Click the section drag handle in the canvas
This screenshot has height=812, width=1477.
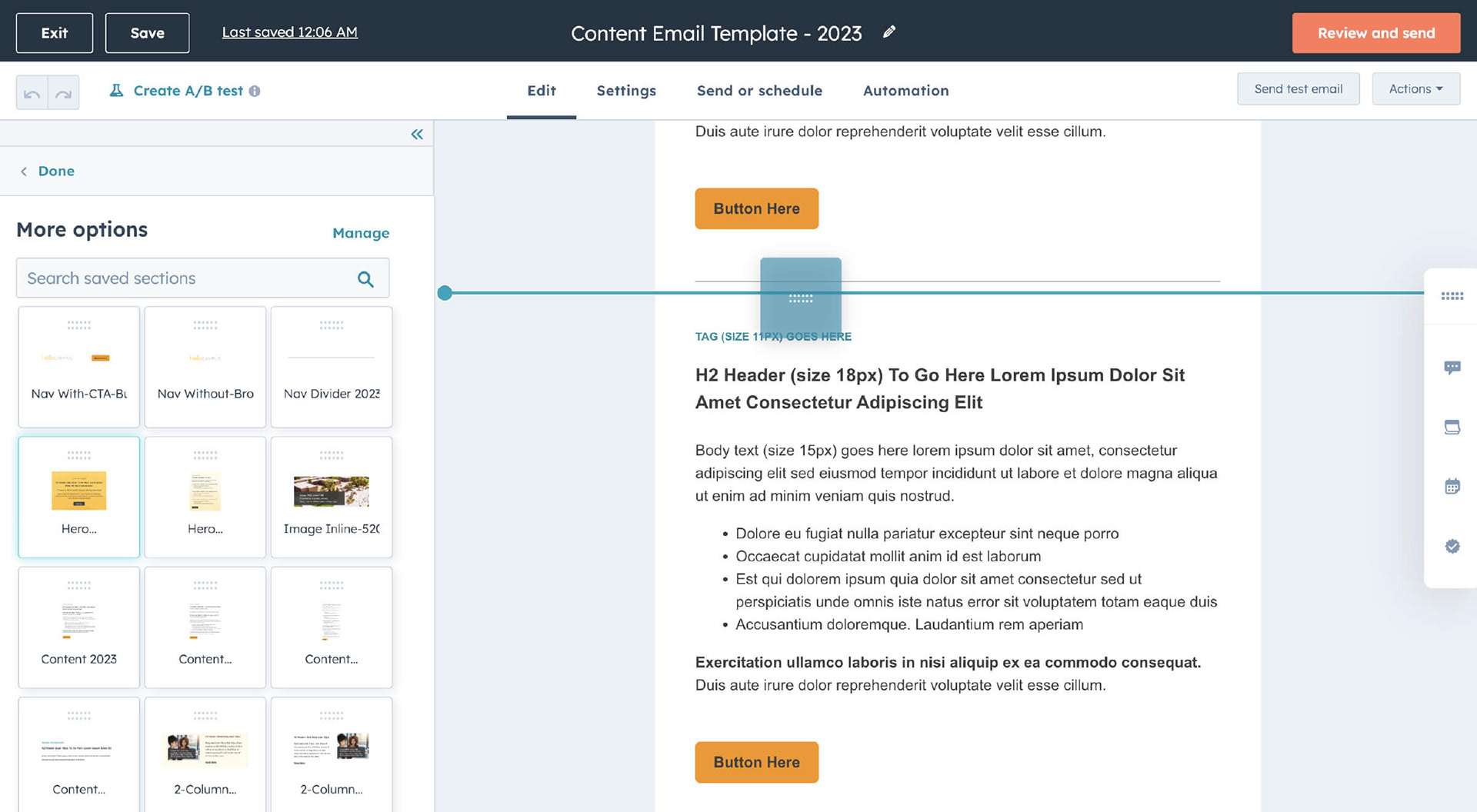pos(800,298)
